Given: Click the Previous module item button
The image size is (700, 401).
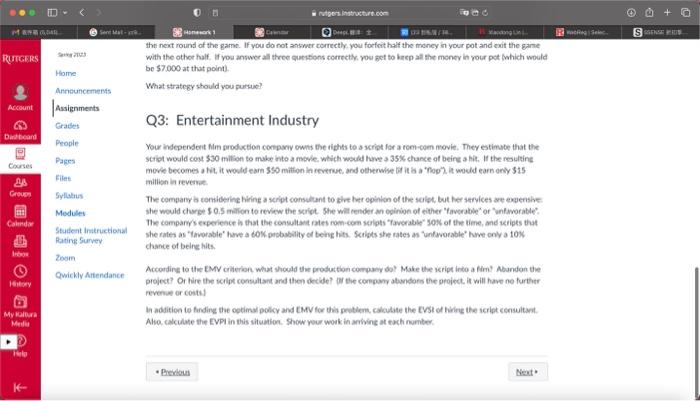Looking at the screenshot, I should pos(172,372).
